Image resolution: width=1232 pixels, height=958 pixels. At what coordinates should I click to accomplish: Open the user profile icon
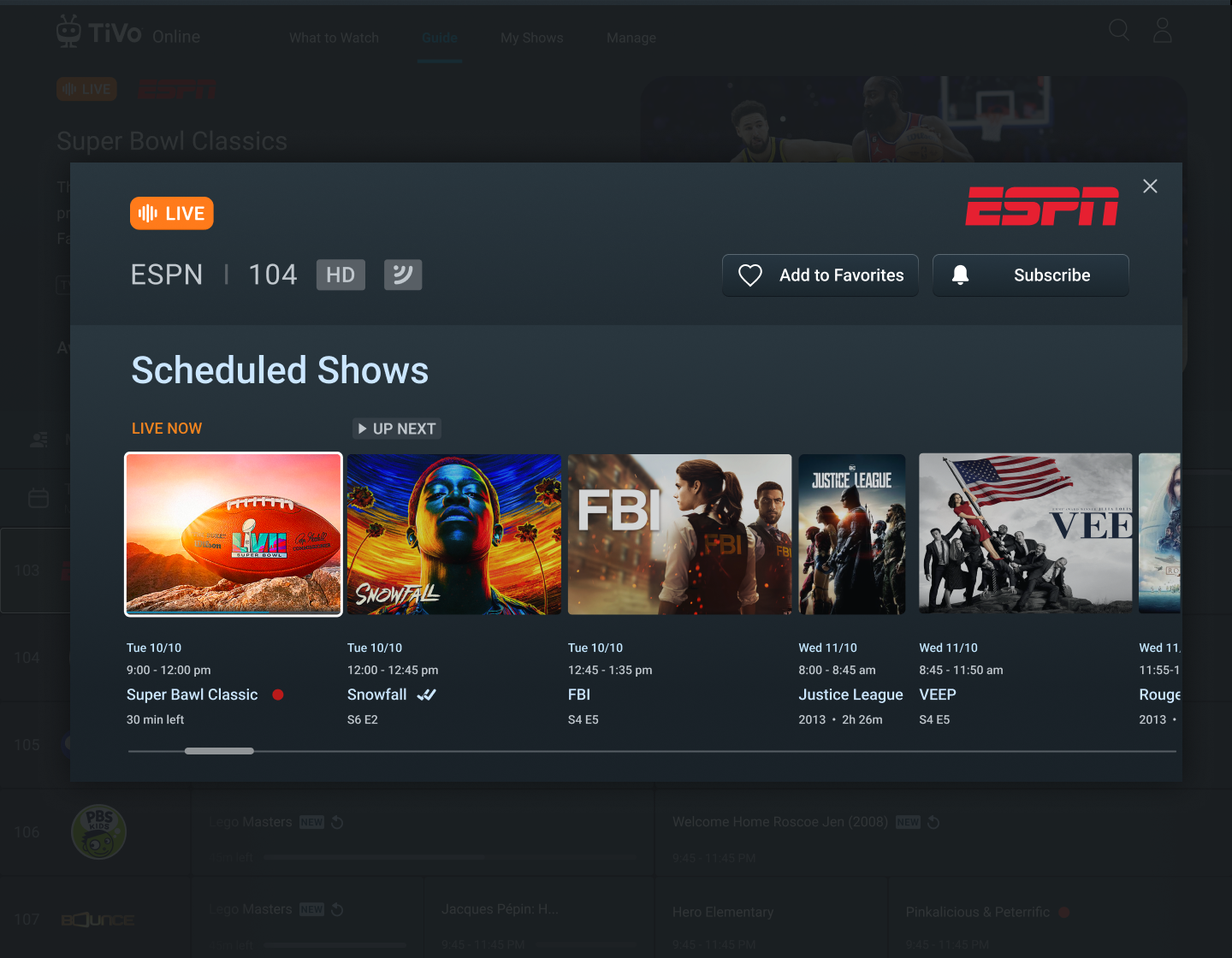[1162, 31]
